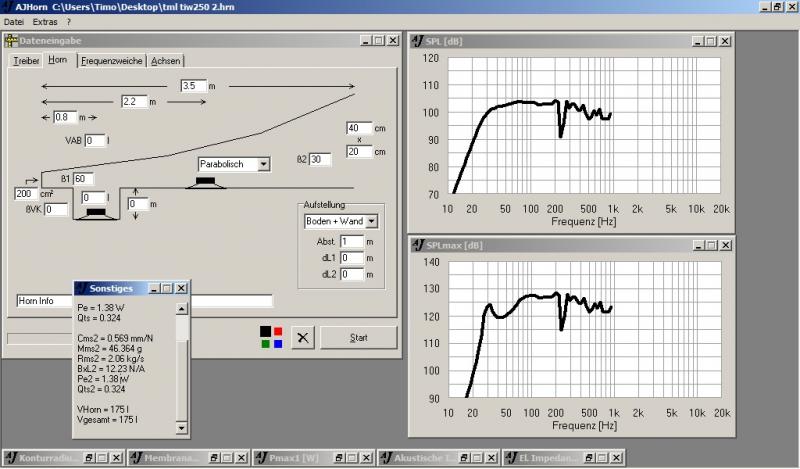Click the Start button
800x469 pixels.
pos(358,337)
